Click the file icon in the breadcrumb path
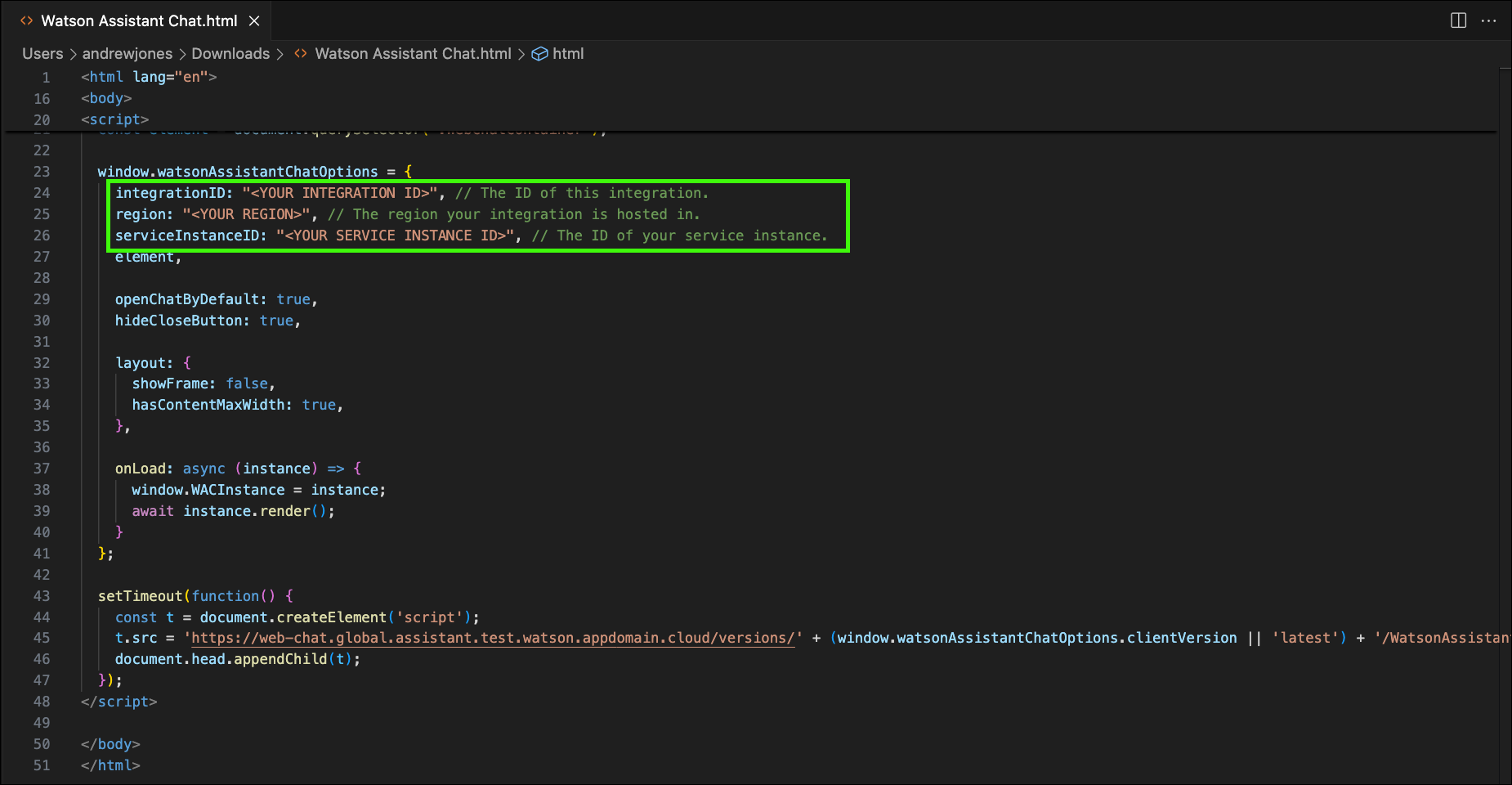1512x785 pixels. [301, 54]
